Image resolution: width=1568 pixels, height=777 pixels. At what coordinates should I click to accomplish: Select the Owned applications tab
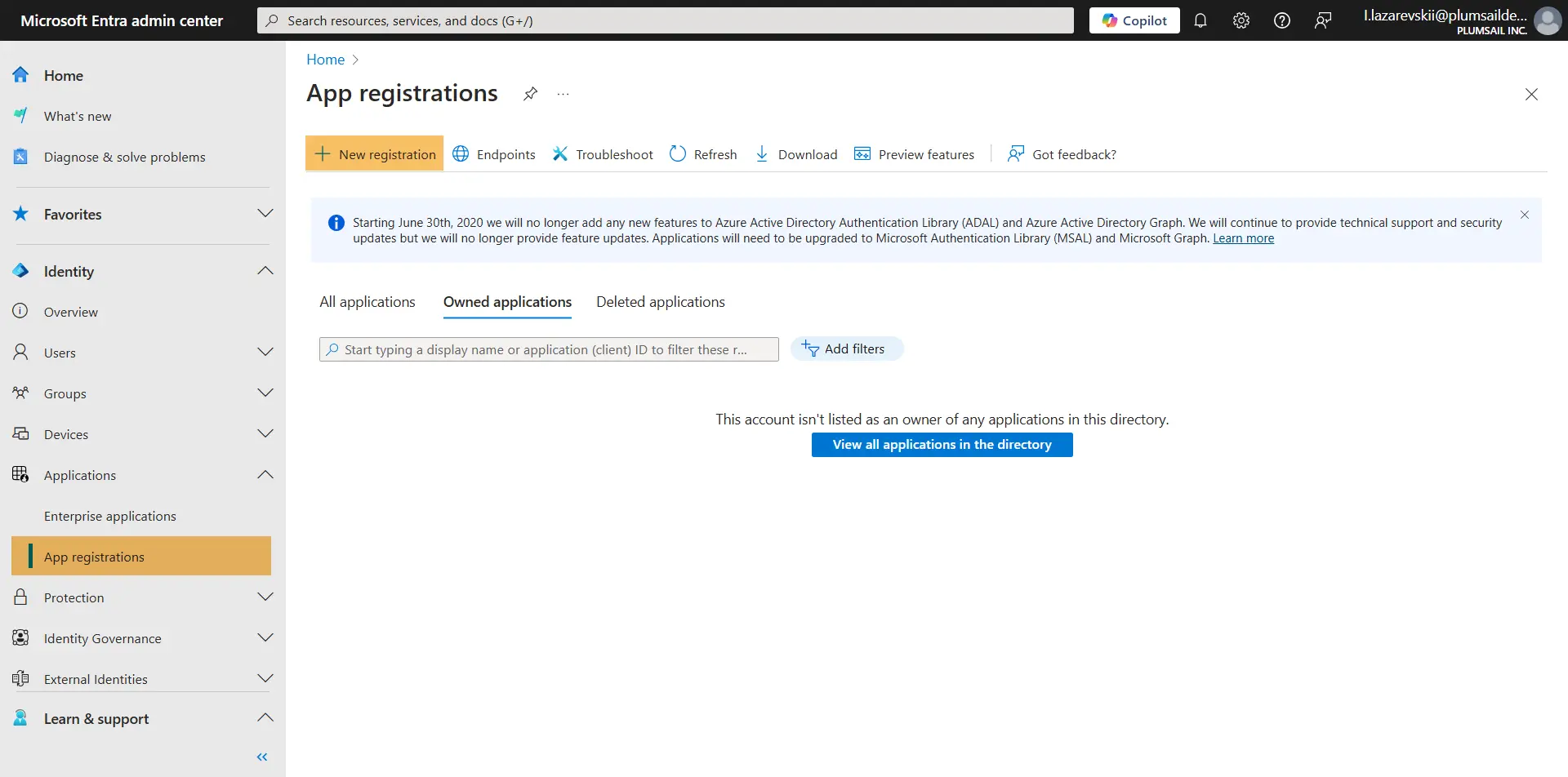[x=507, y=302]
